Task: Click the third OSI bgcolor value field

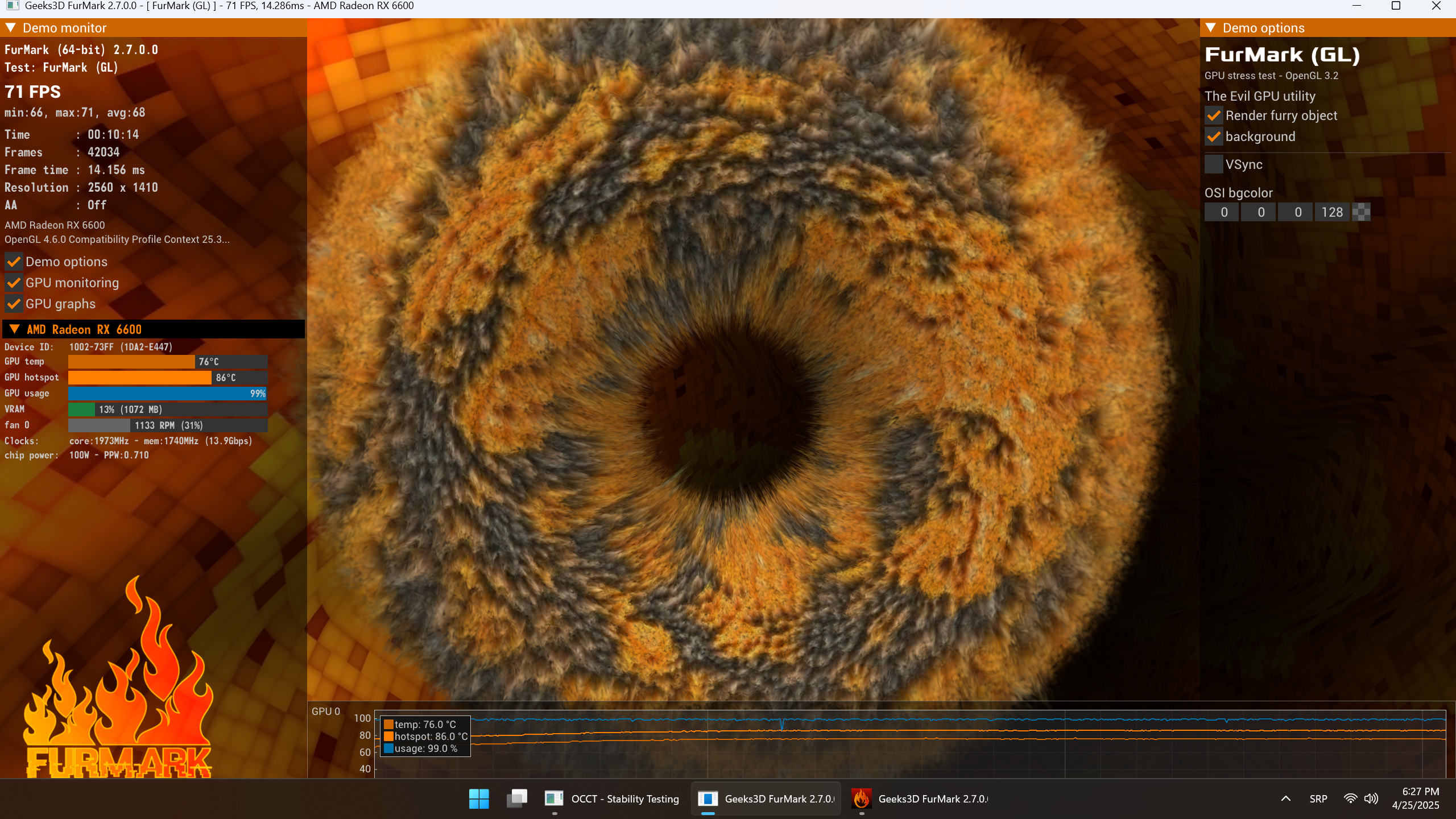Action: (x=1296, y=212)
